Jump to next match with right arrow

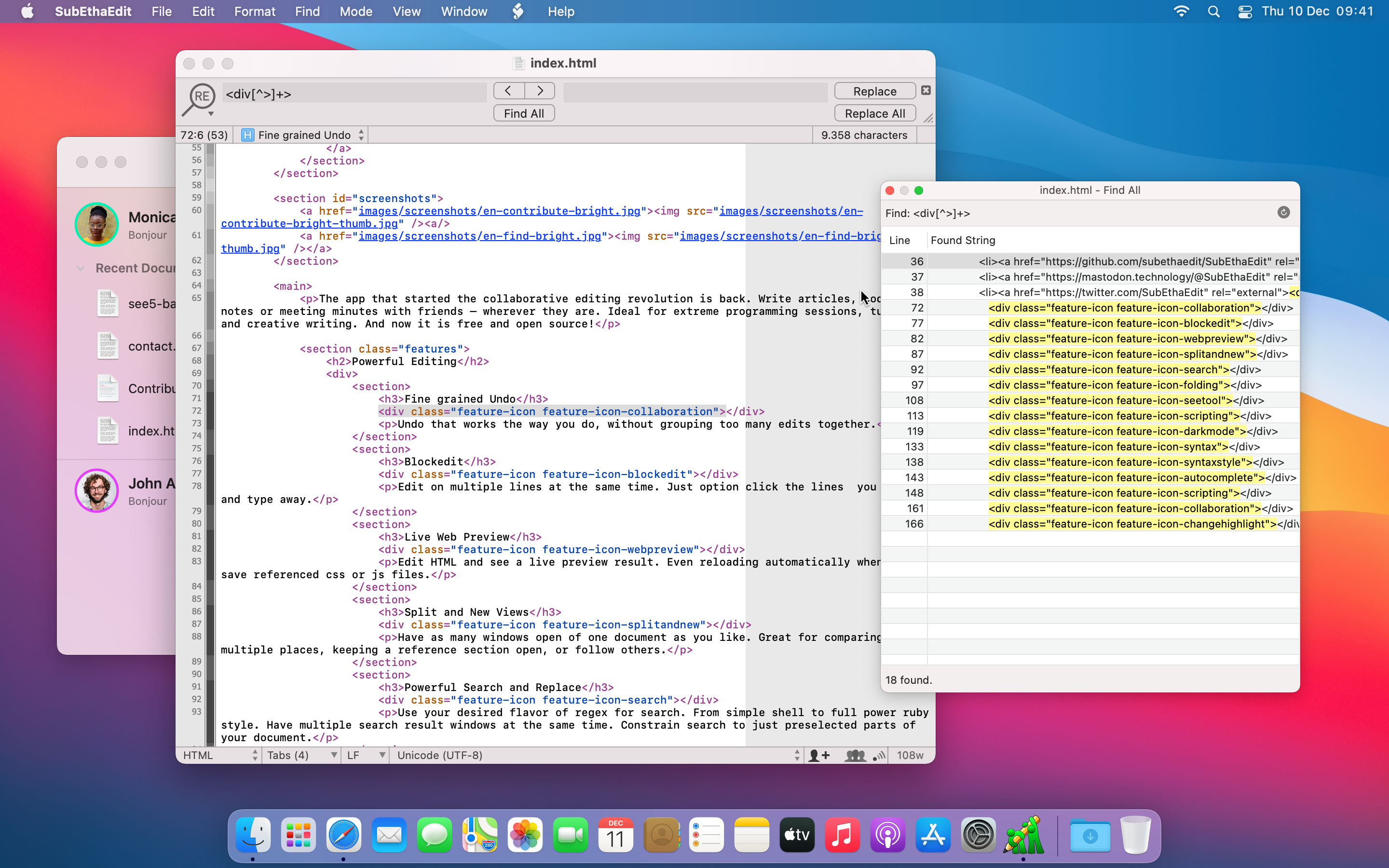tap(540, 91)
